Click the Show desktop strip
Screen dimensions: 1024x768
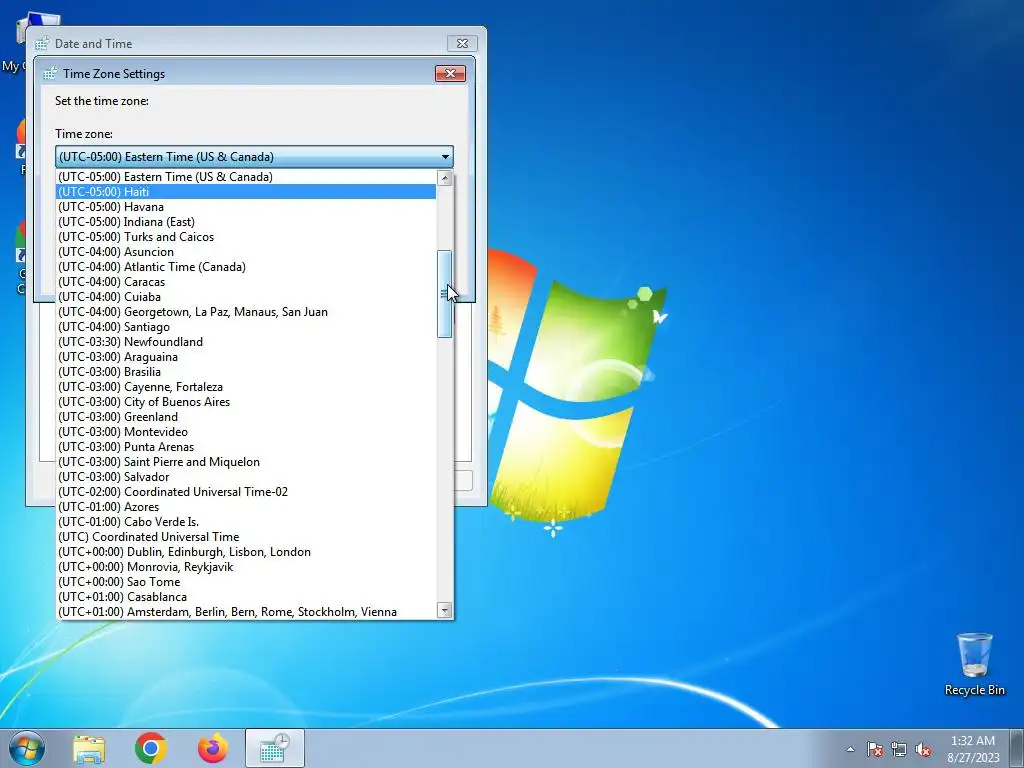[1017, 748]
